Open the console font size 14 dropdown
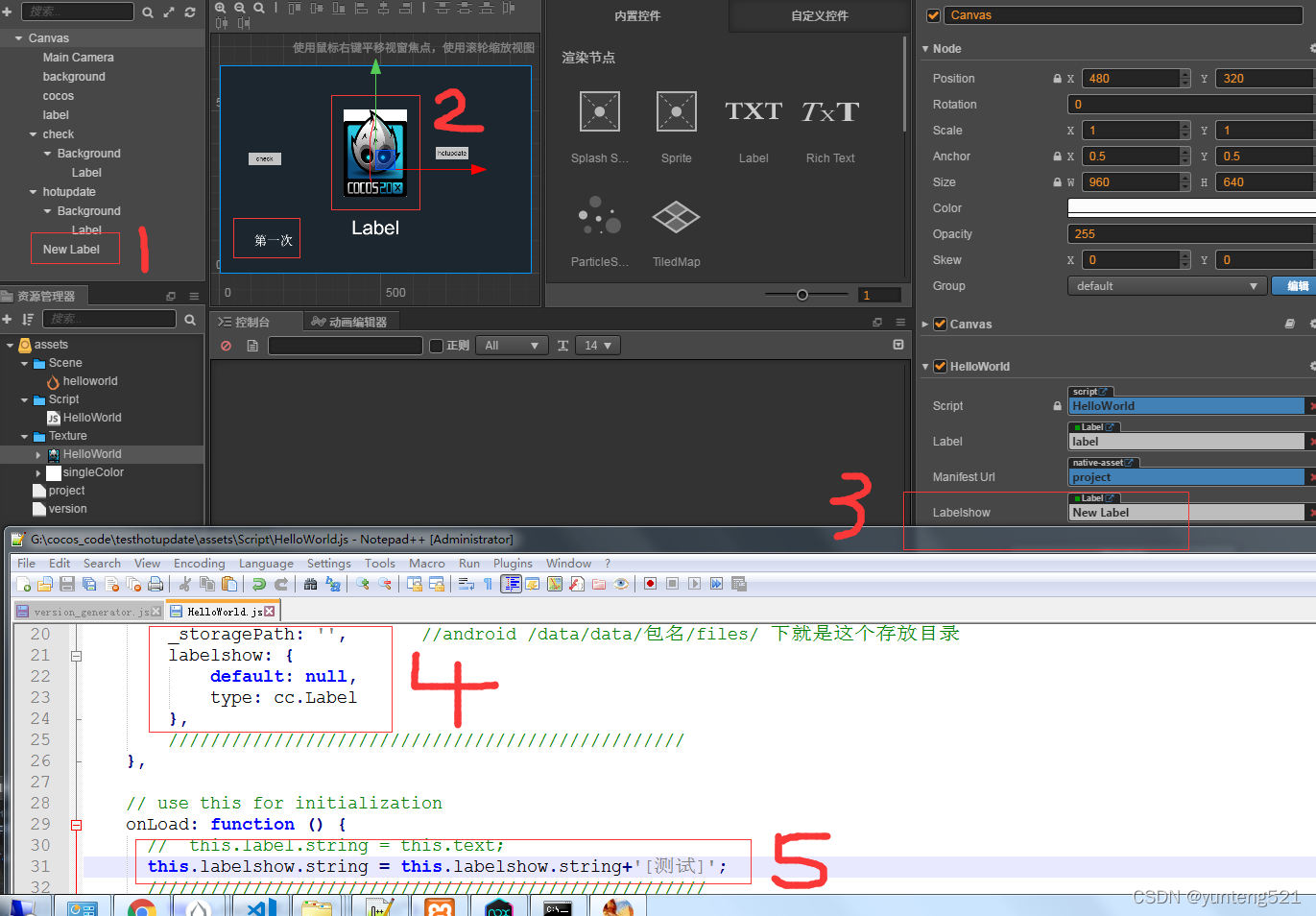The height and width of the screenshot is (916, 1316). (597, 346)
